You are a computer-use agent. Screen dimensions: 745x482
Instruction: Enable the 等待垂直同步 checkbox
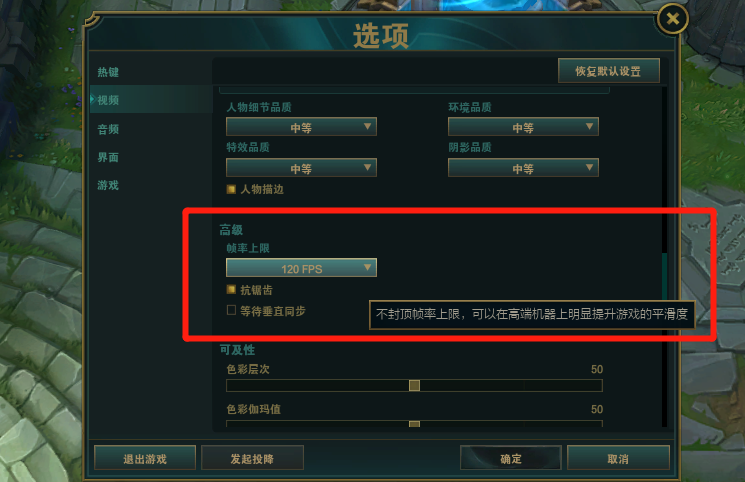pos(231,310)
